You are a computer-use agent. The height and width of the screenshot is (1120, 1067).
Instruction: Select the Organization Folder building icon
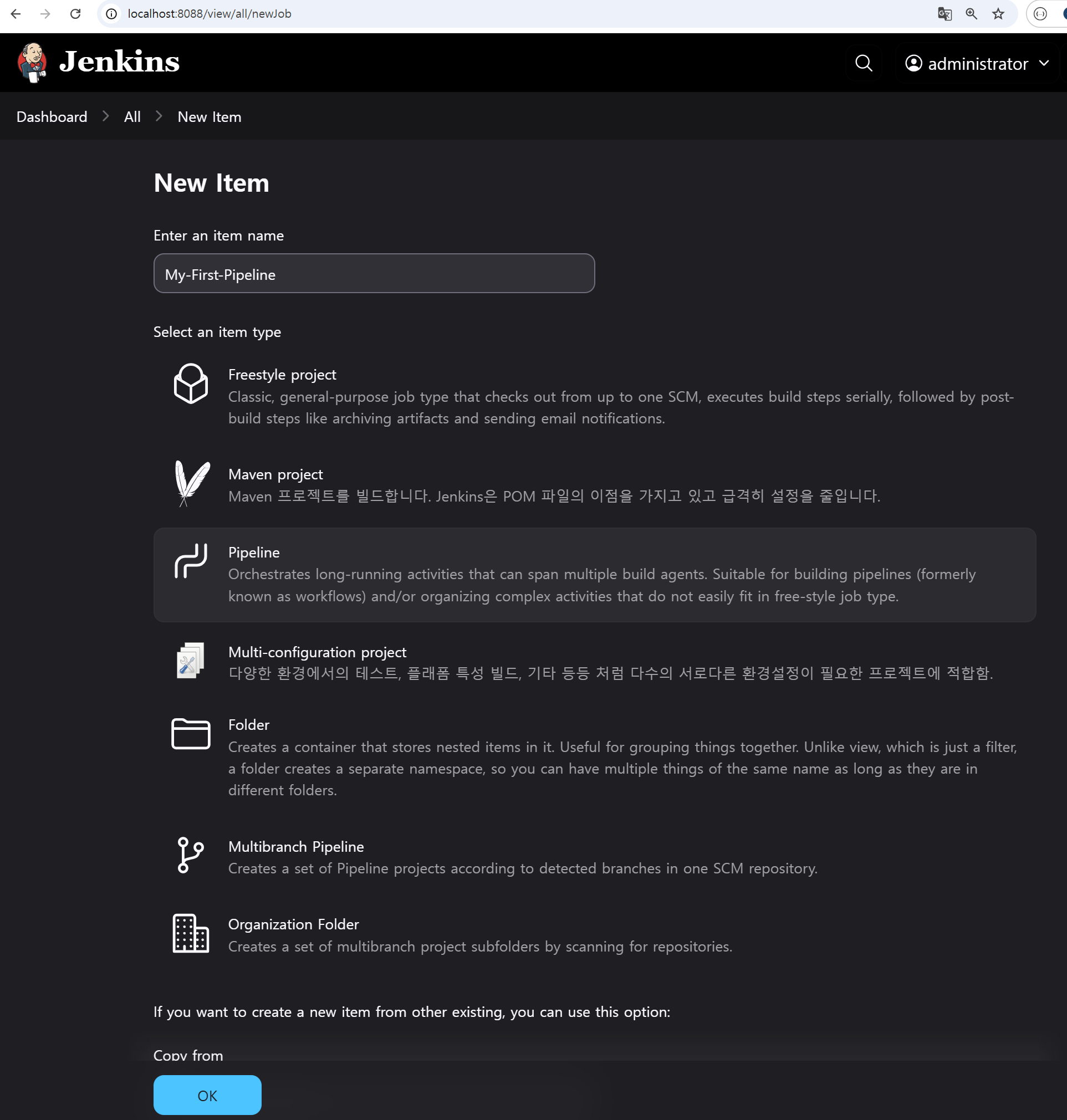coord(191,933)
